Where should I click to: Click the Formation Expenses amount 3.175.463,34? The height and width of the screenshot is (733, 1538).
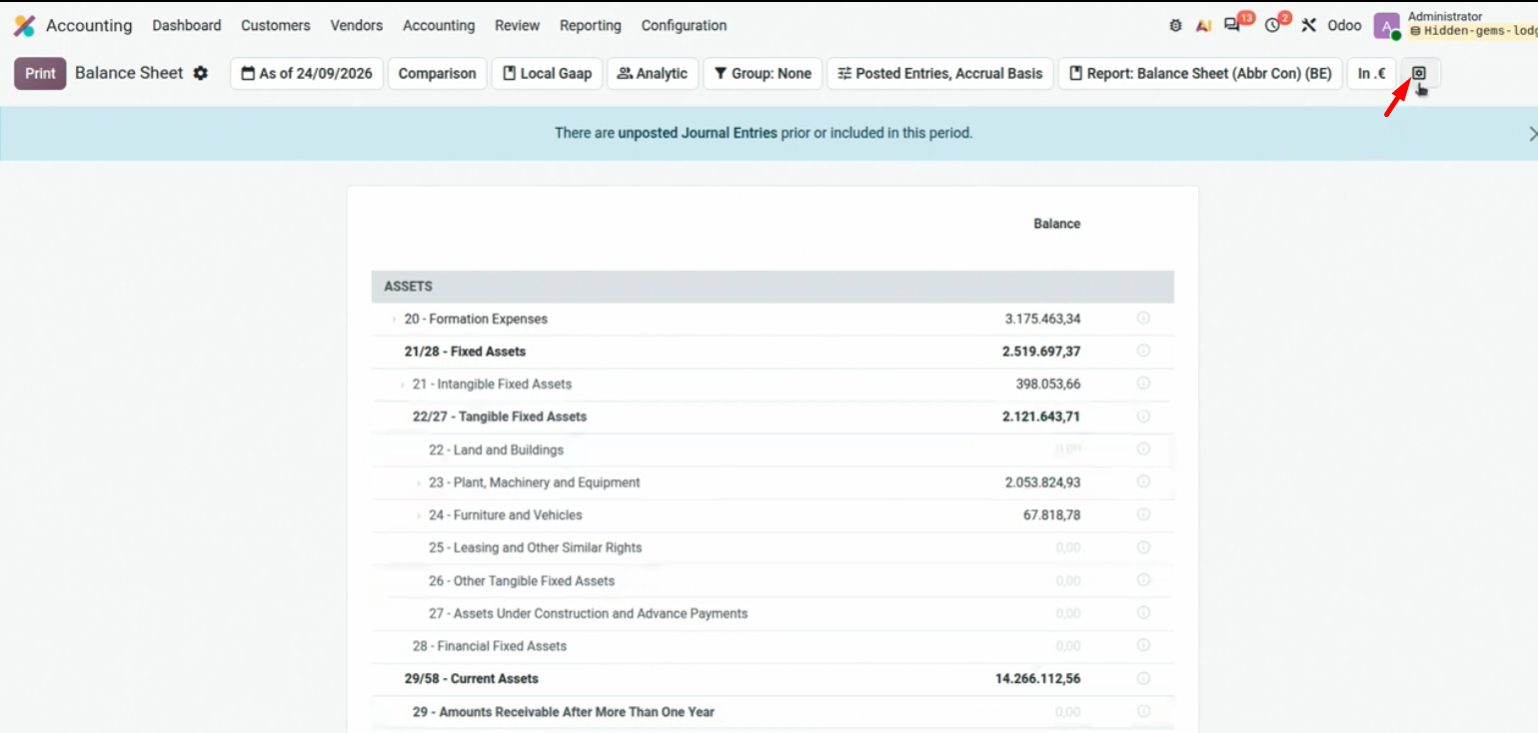tap(1042, 319)
